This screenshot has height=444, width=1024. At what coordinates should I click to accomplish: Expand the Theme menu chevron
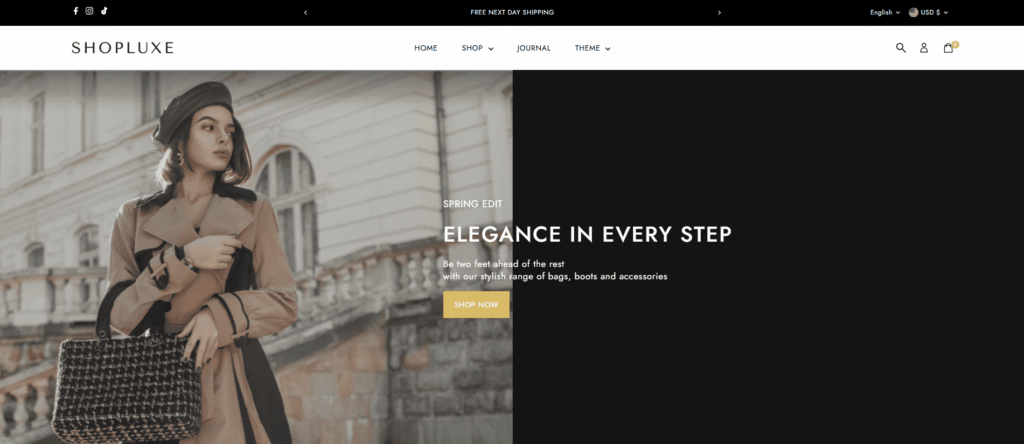pyautogui.click(x=607, y=49)
